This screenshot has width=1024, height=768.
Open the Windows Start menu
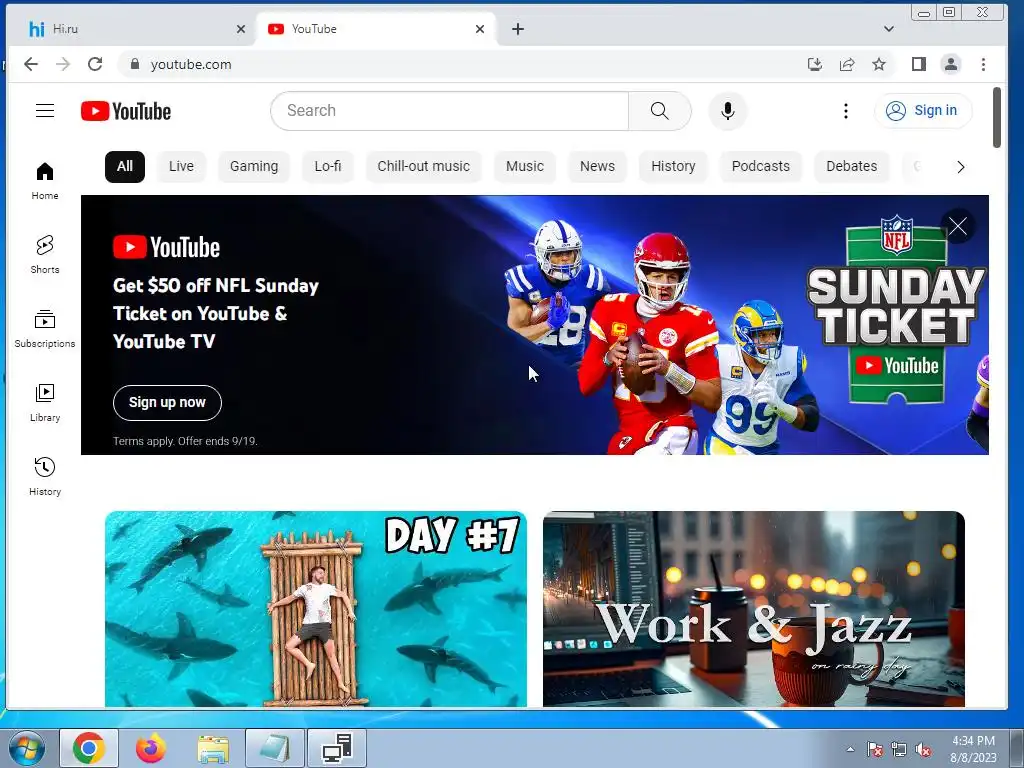(x=27, y=748)
